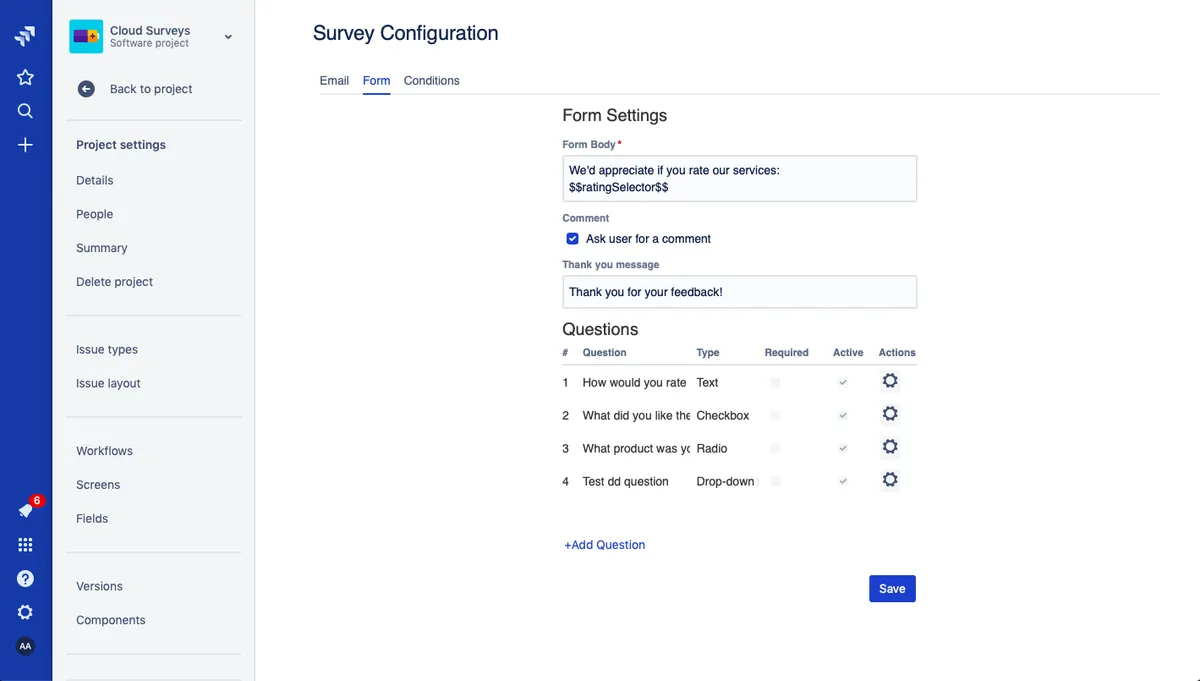Viewport: 1200px width, 681px height.
Task: Click Back to project link
Action: pos(151,89)
